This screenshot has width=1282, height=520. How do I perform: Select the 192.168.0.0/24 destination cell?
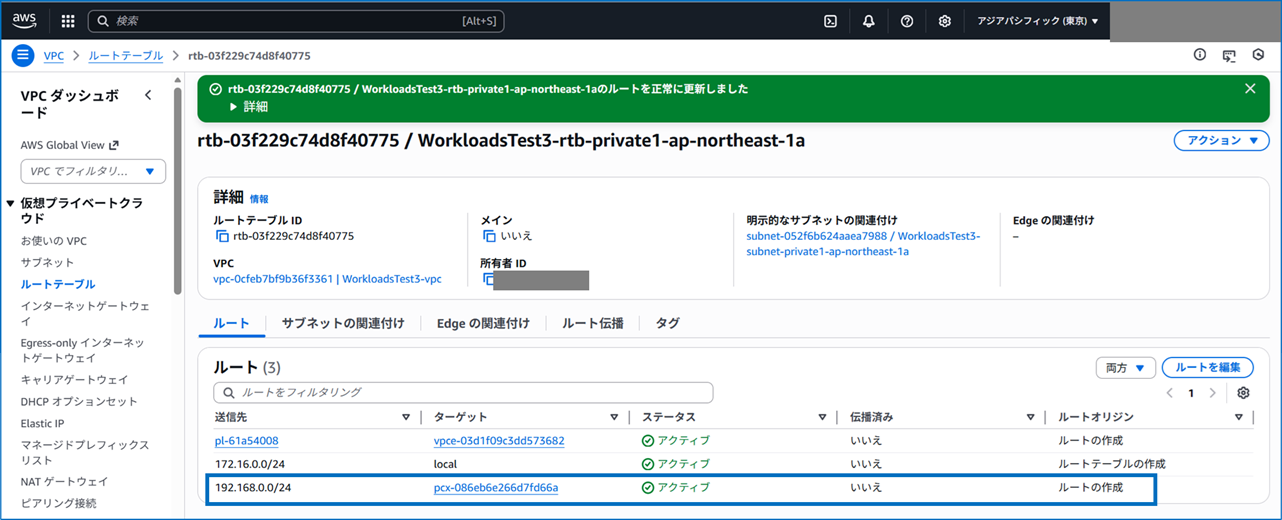[x=252, y=488]
